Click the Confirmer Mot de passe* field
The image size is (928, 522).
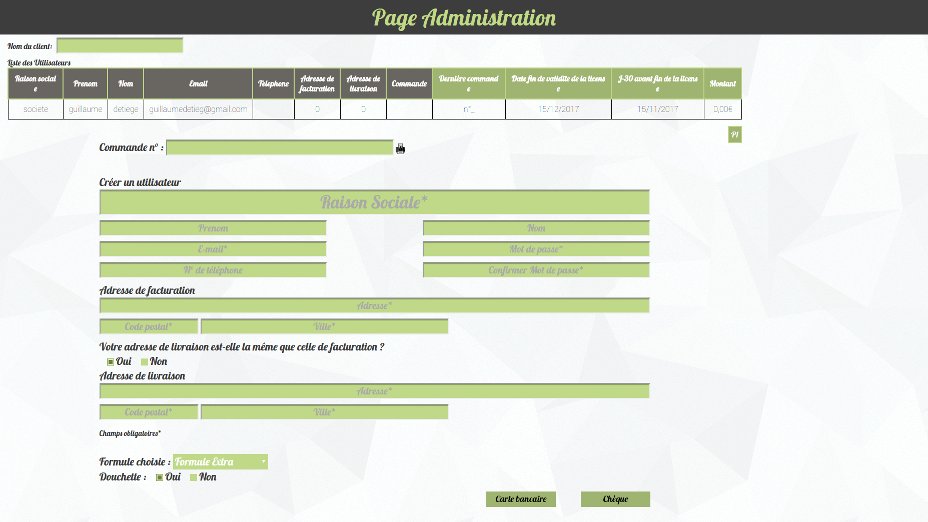(x=536, y=270)
